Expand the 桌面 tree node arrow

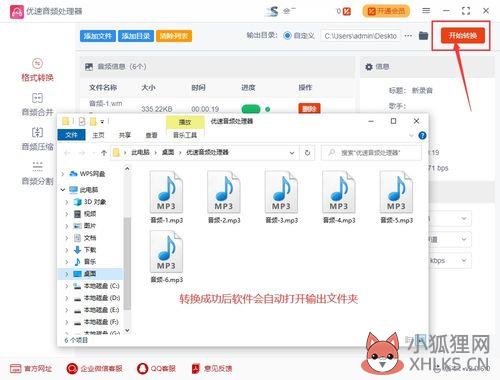pyautogui.click(x=67, y=274)
